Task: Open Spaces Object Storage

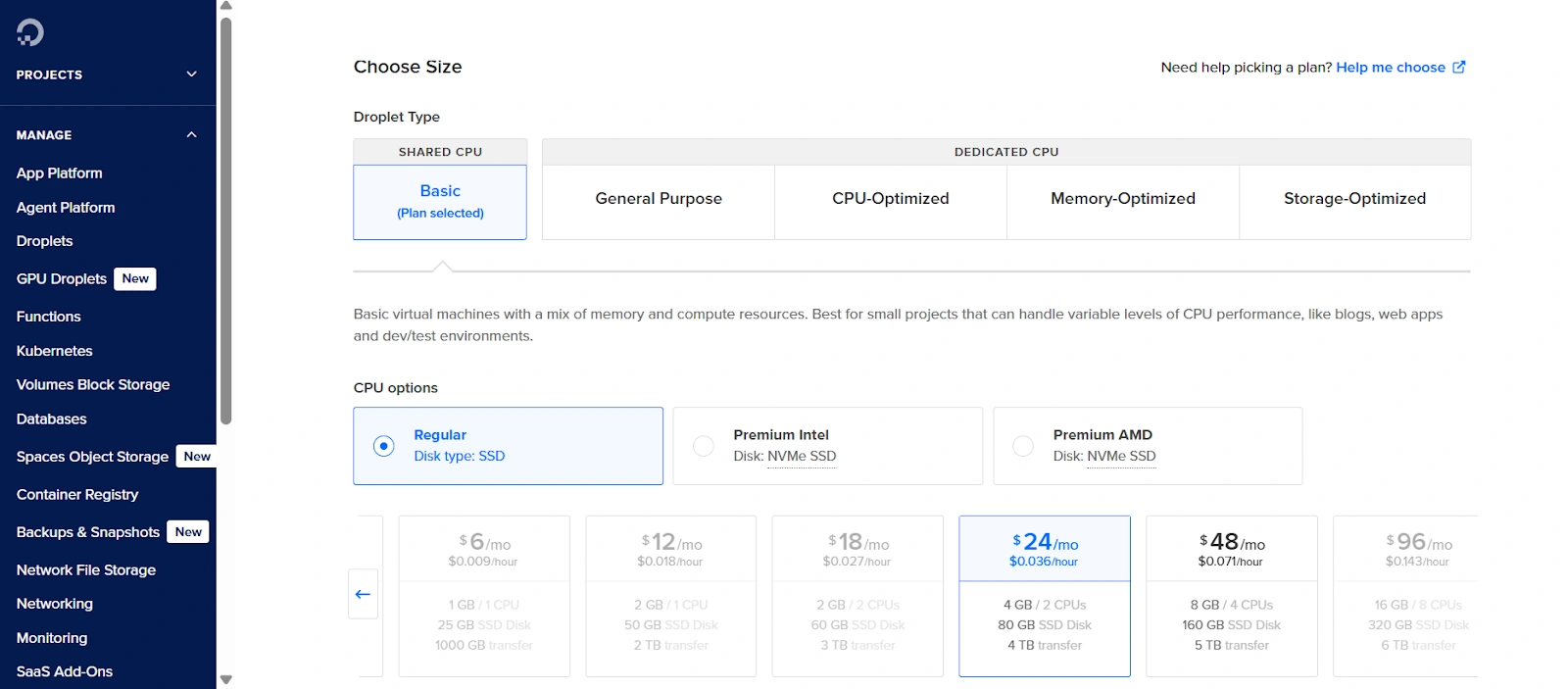Action: click(93, 457)
